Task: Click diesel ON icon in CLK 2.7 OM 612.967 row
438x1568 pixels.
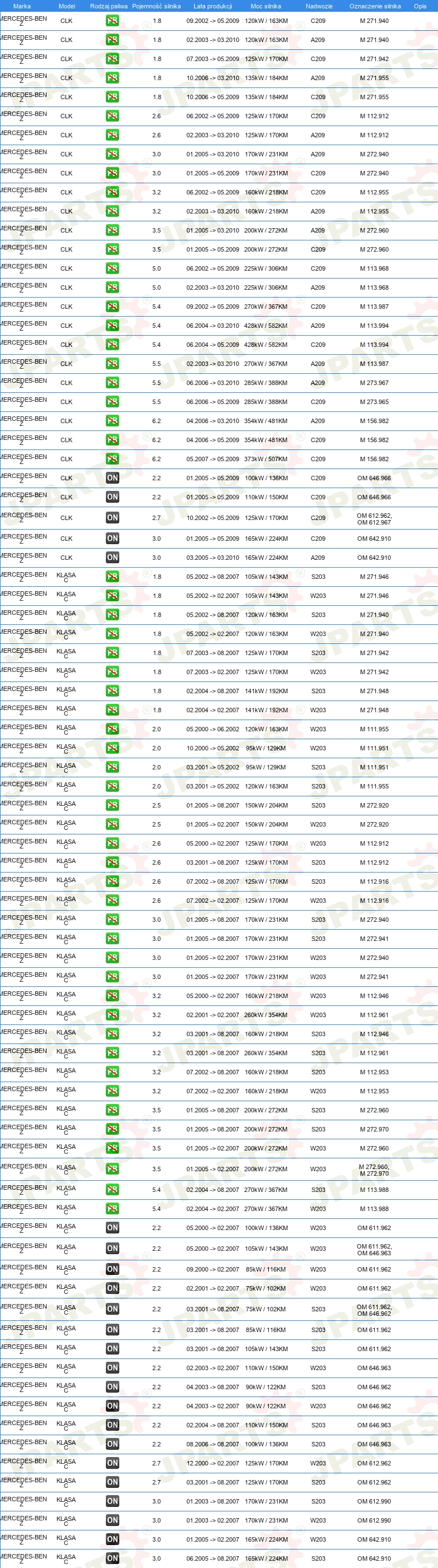Action: [x=113, y=518]
